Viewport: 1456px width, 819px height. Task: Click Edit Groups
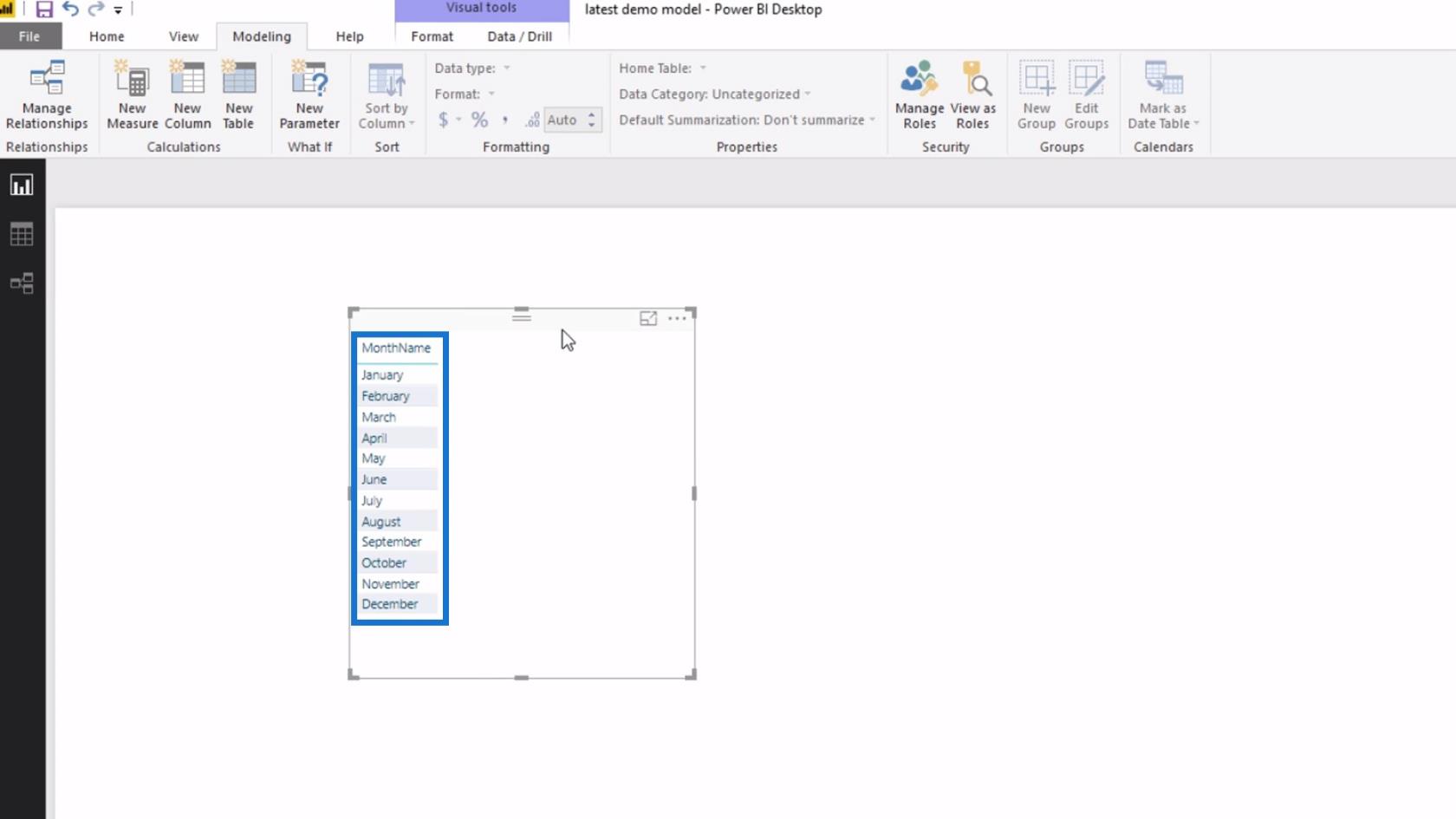(x=1087, y=95)
